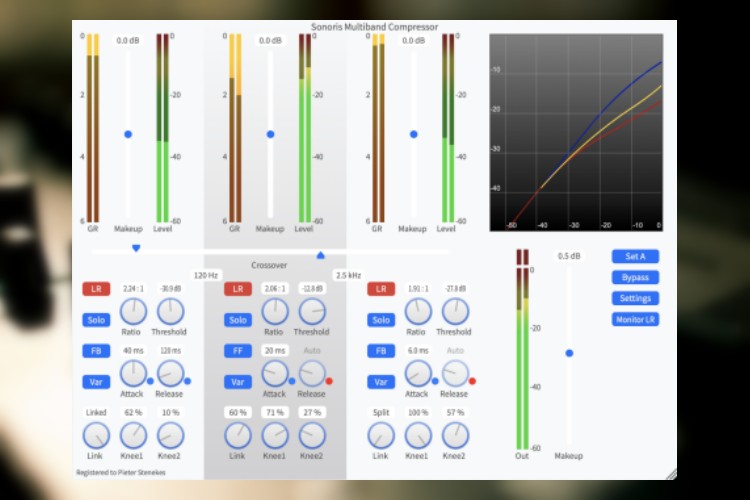
Task: Click the high band Makeup slider handle
Action: click(413, 134)
